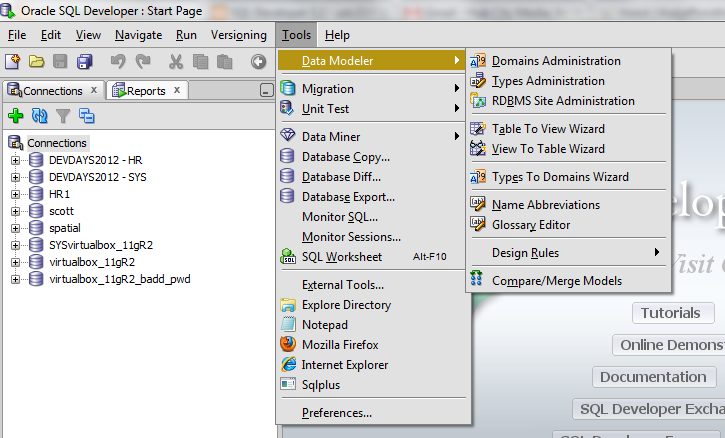
Task: Choose Database Export menu item
Action: tap(371, 197)
